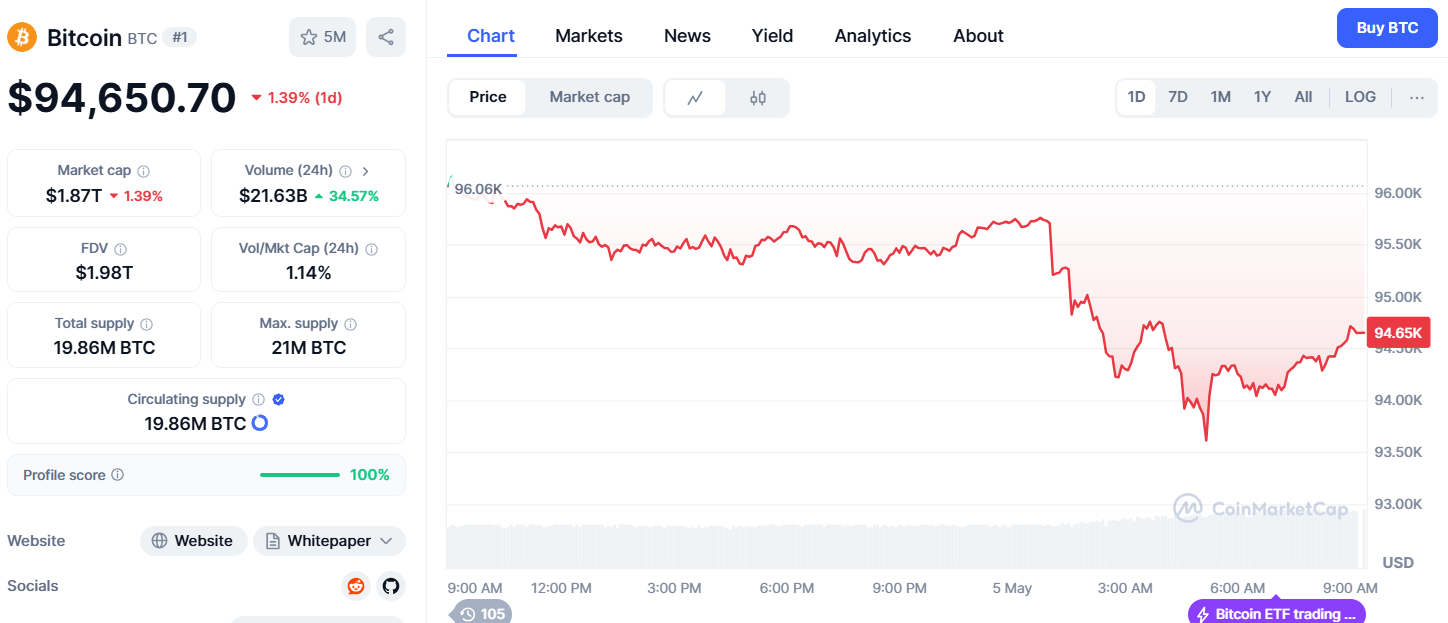
Task: Switch to the Chart tab
Action: [x=491, y=36]
